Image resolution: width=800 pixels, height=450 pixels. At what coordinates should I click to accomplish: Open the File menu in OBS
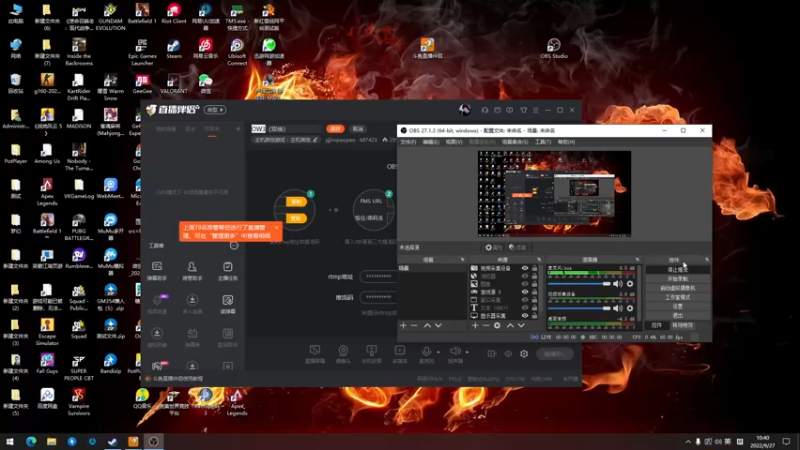408,142
